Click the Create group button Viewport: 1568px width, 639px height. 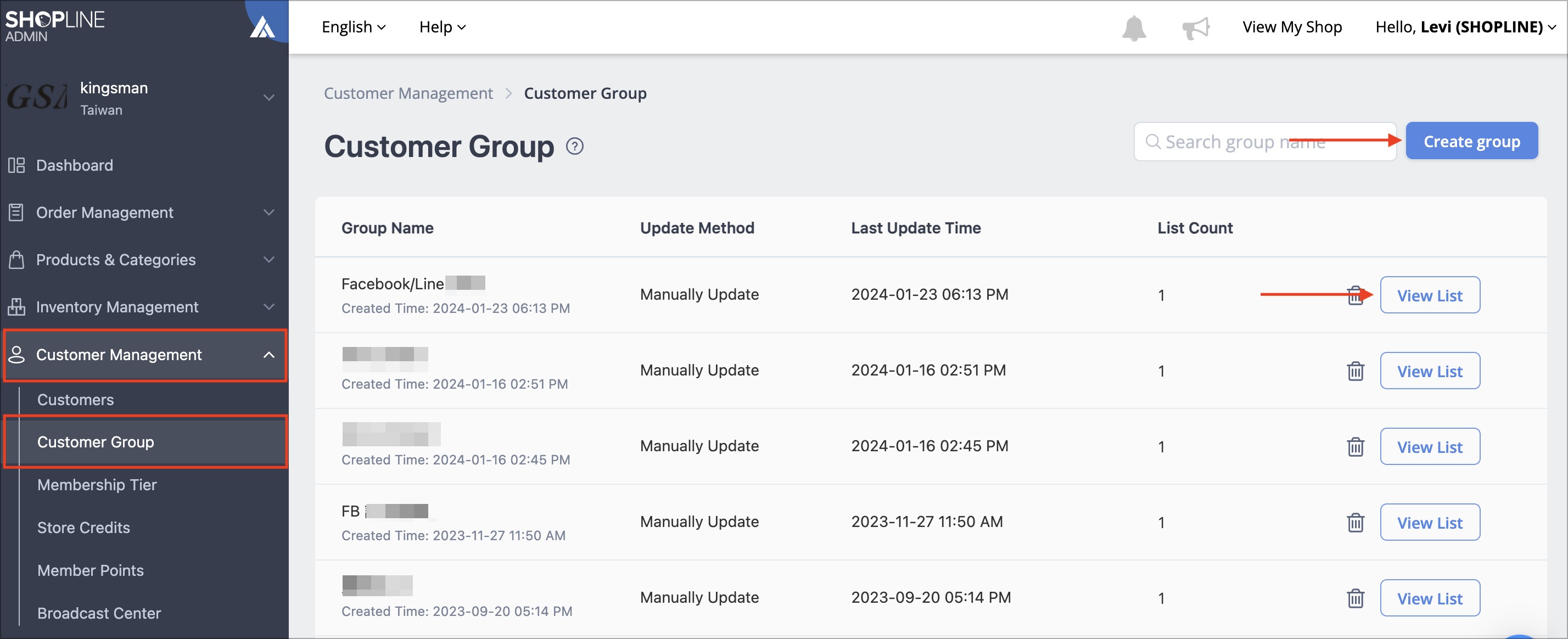[1472, 142]
